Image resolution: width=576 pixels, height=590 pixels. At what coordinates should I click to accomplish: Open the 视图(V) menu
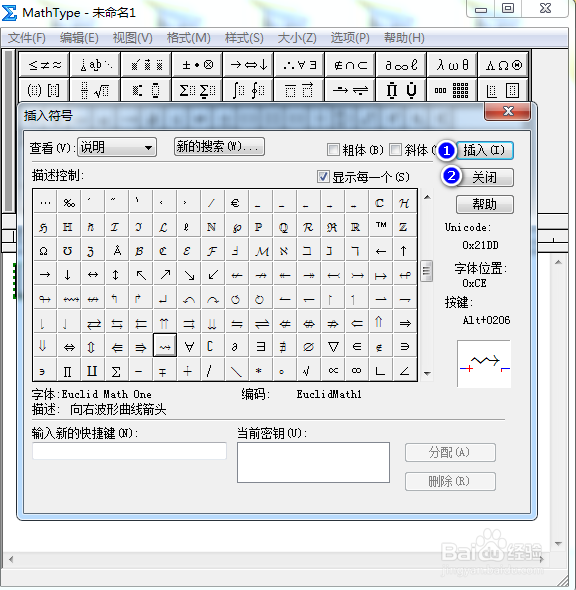tap(132, 38)
